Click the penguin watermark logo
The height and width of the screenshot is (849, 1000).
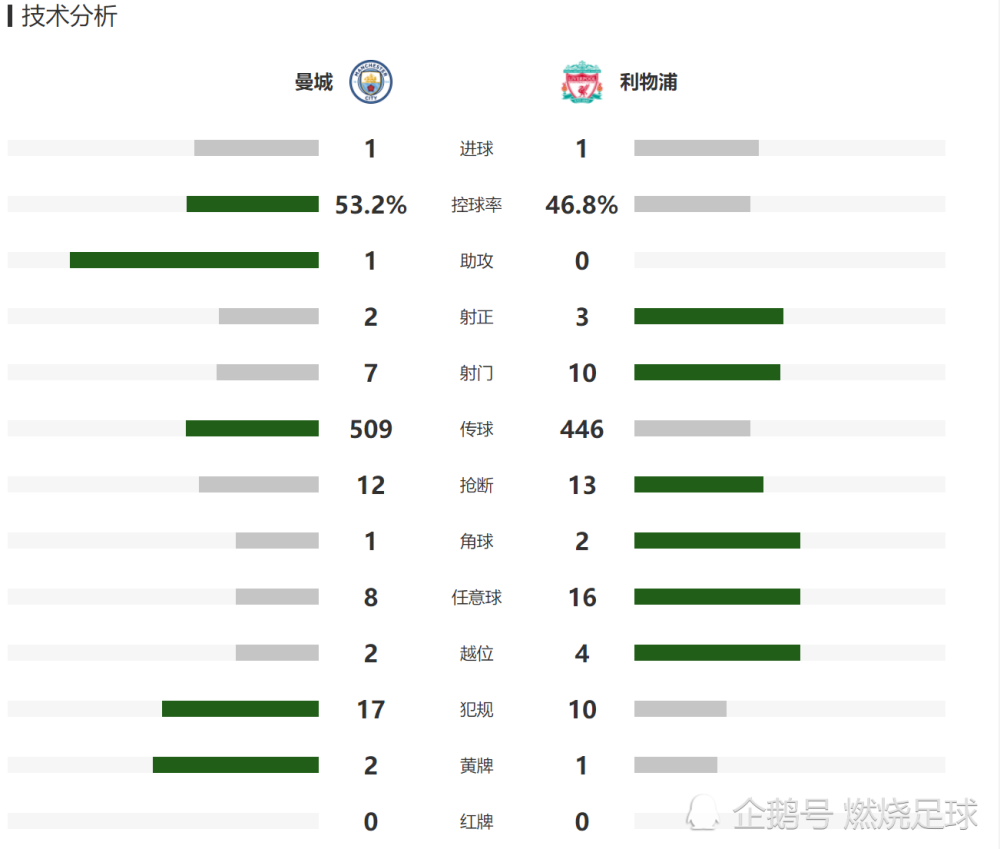click(x=703, y=813)
